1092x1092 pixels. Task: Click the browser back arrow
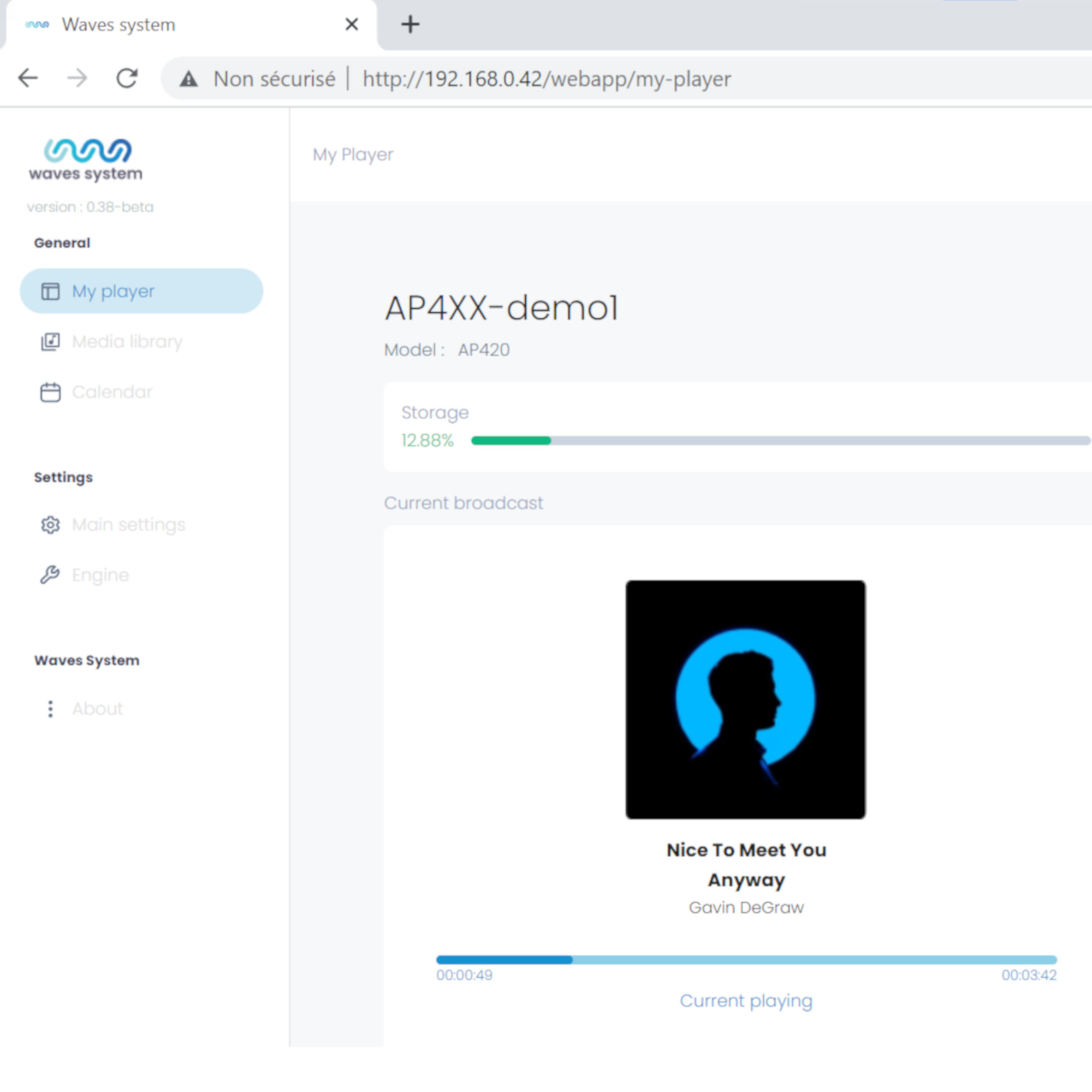click(28, 78)
